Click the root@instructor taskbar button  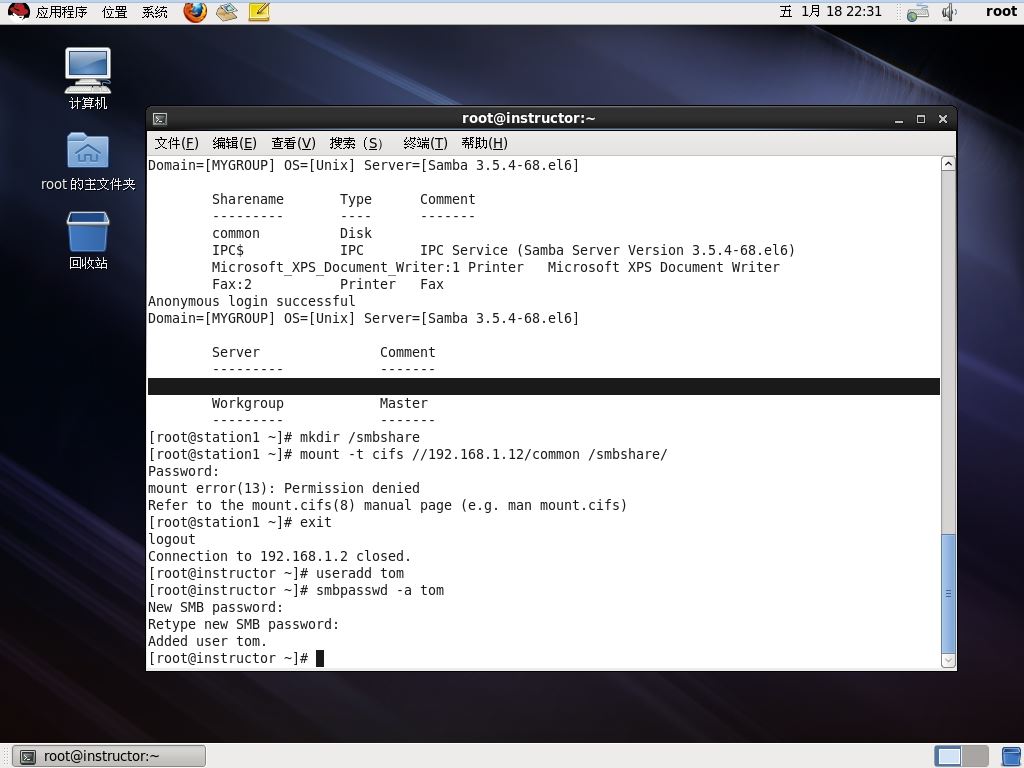coord(110,756)
